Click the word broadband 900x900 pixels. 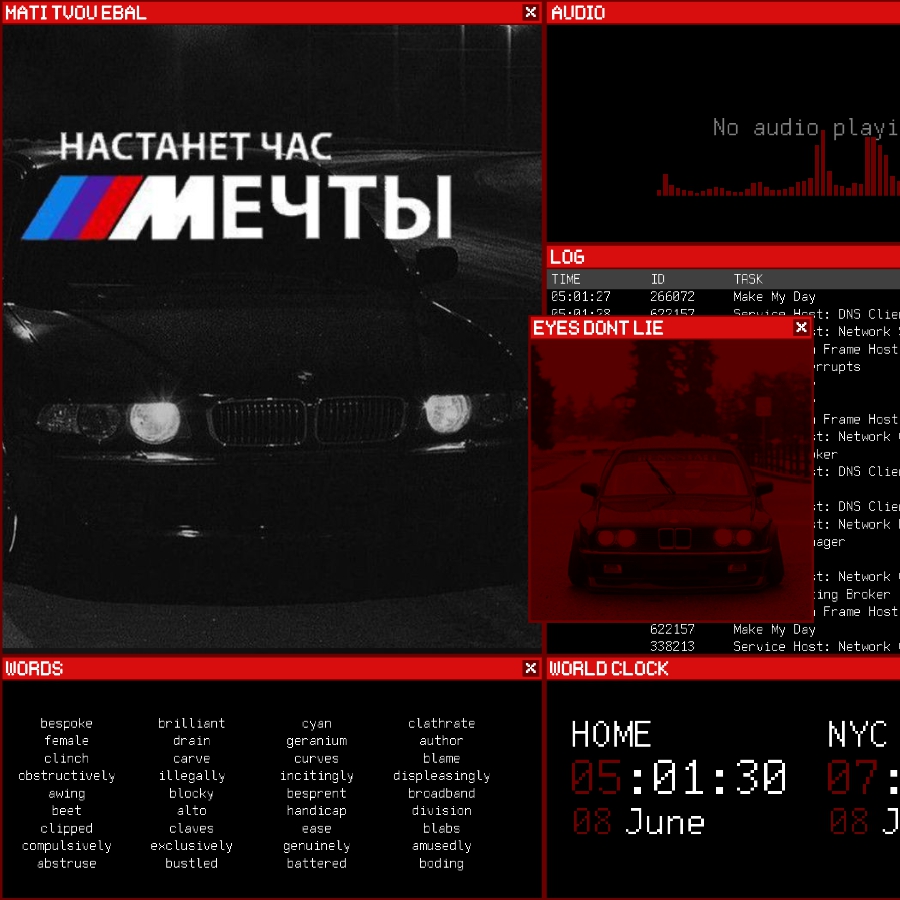pyautogui.click(x=442, y=793)
